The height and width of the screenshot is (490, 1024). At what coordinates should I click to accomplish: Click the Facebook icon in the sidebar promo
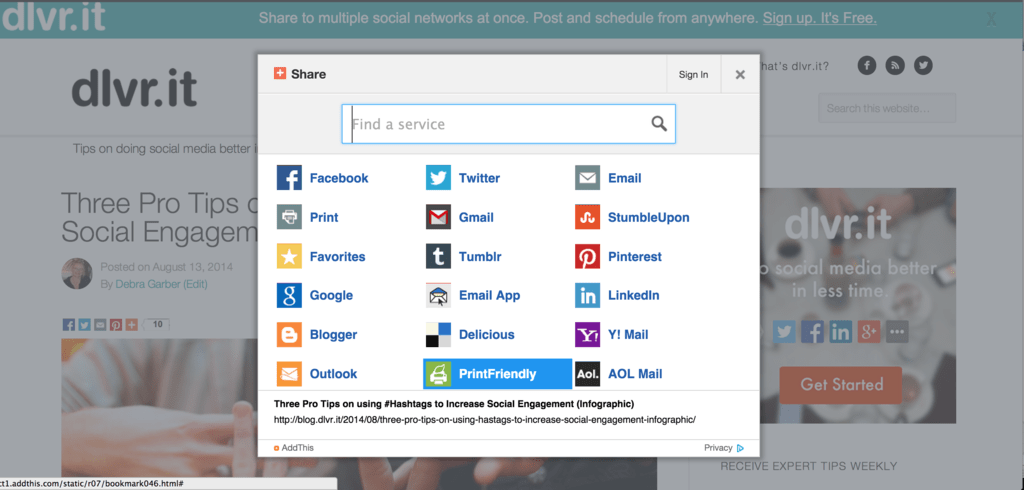[x=812, y=332]
